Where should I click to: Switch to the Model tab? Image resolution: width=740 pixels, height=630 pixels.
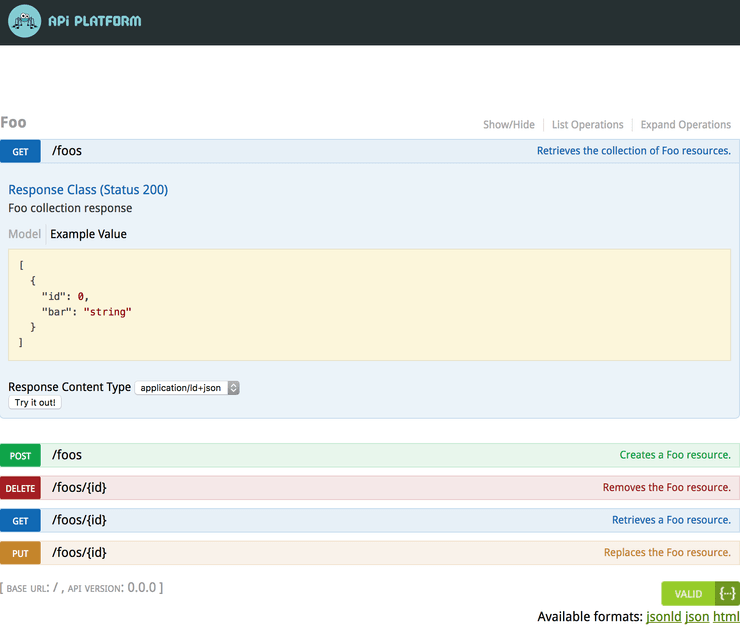[25, 234]
